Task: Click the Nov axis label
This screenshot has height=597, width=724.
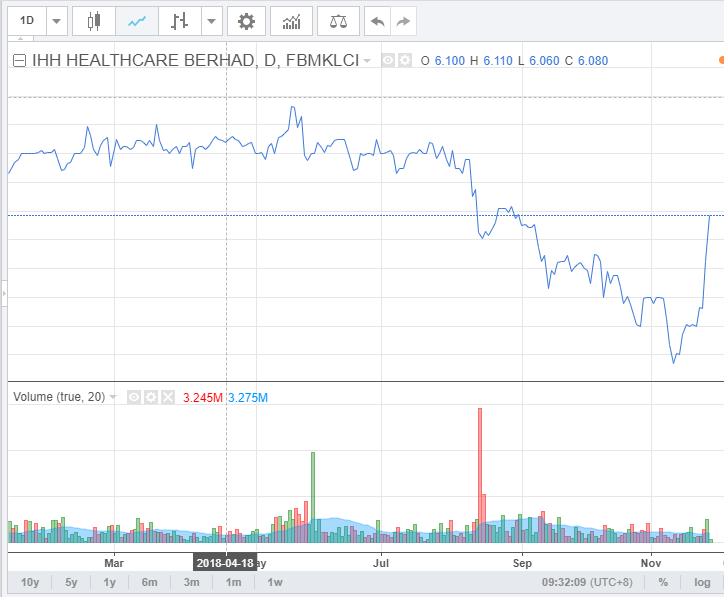Action: 651,563
